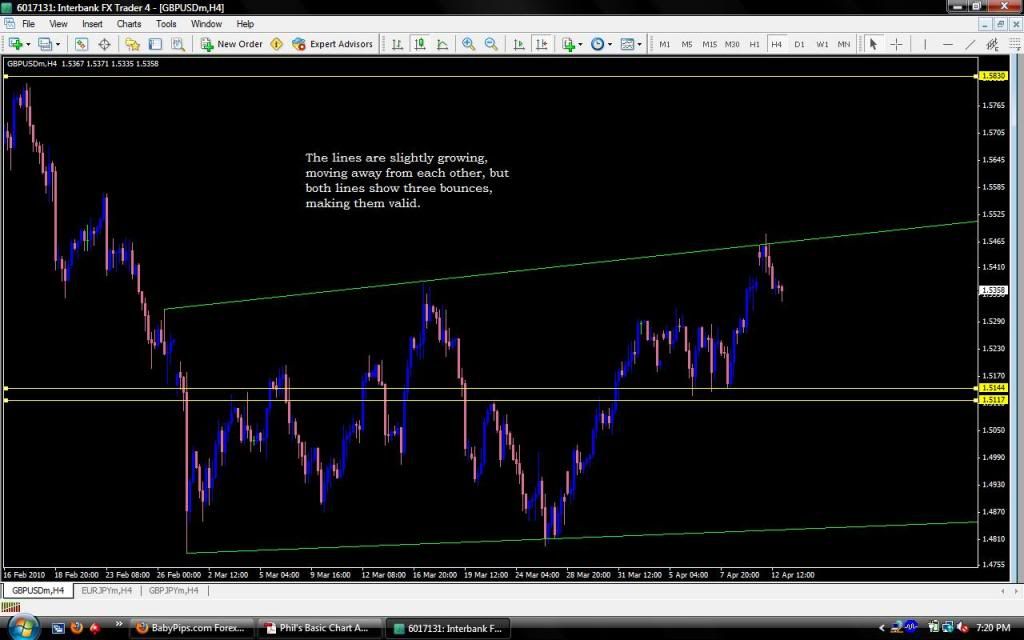The image size is (1024, 640).
Task: Switch chart to Line Chart
Action: (442, 44)
